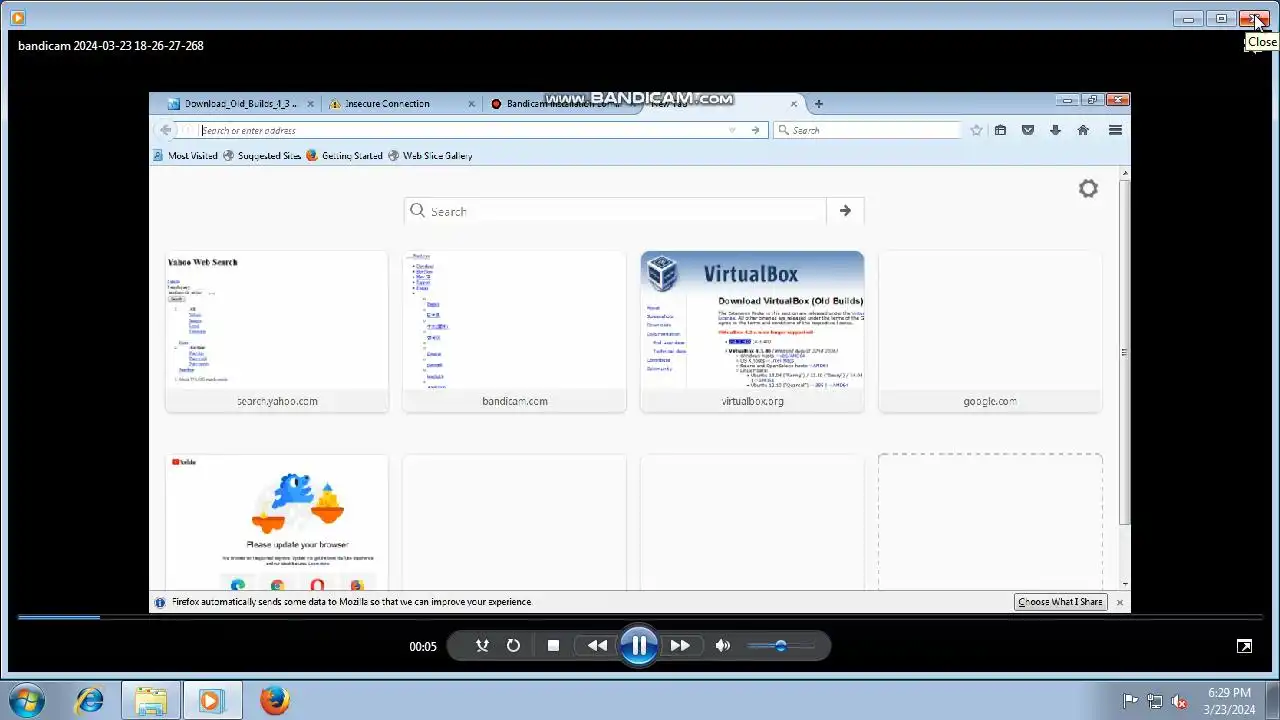Viewport: 1280px width, 720px height.
Task: Click the Firefox toolbar Search box
Action: (867, 130)
